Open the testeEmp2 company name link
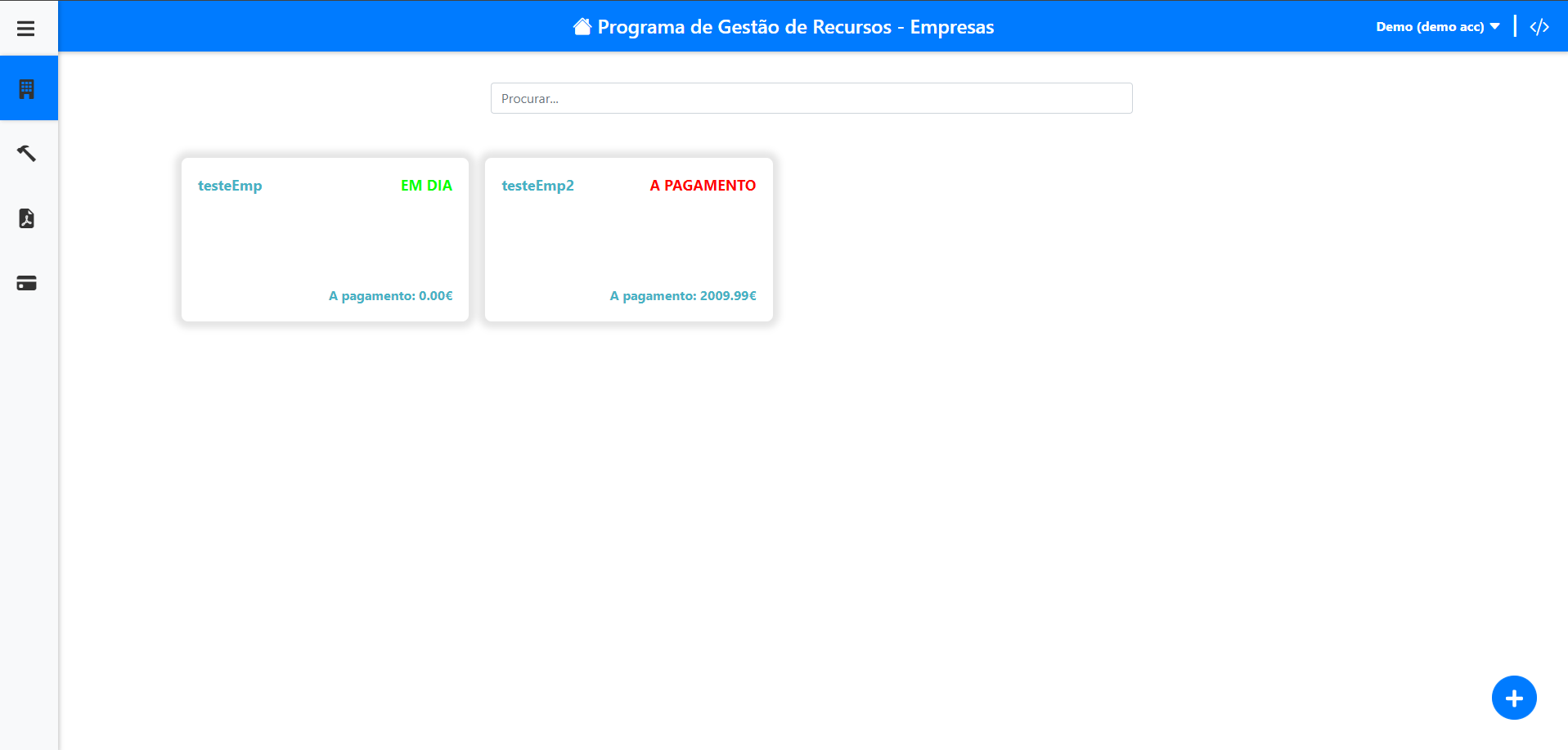Screen dimensions: 1568x750 (x=537, y=186)
